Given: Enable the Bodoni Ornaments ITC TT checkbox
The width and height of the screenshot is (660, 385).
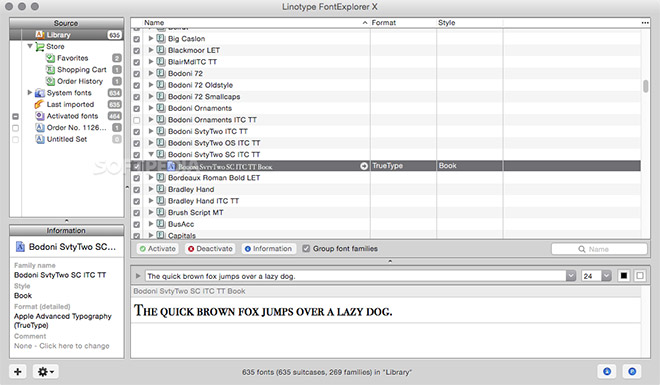Looking at the screenshot, I should click(136, 120).
